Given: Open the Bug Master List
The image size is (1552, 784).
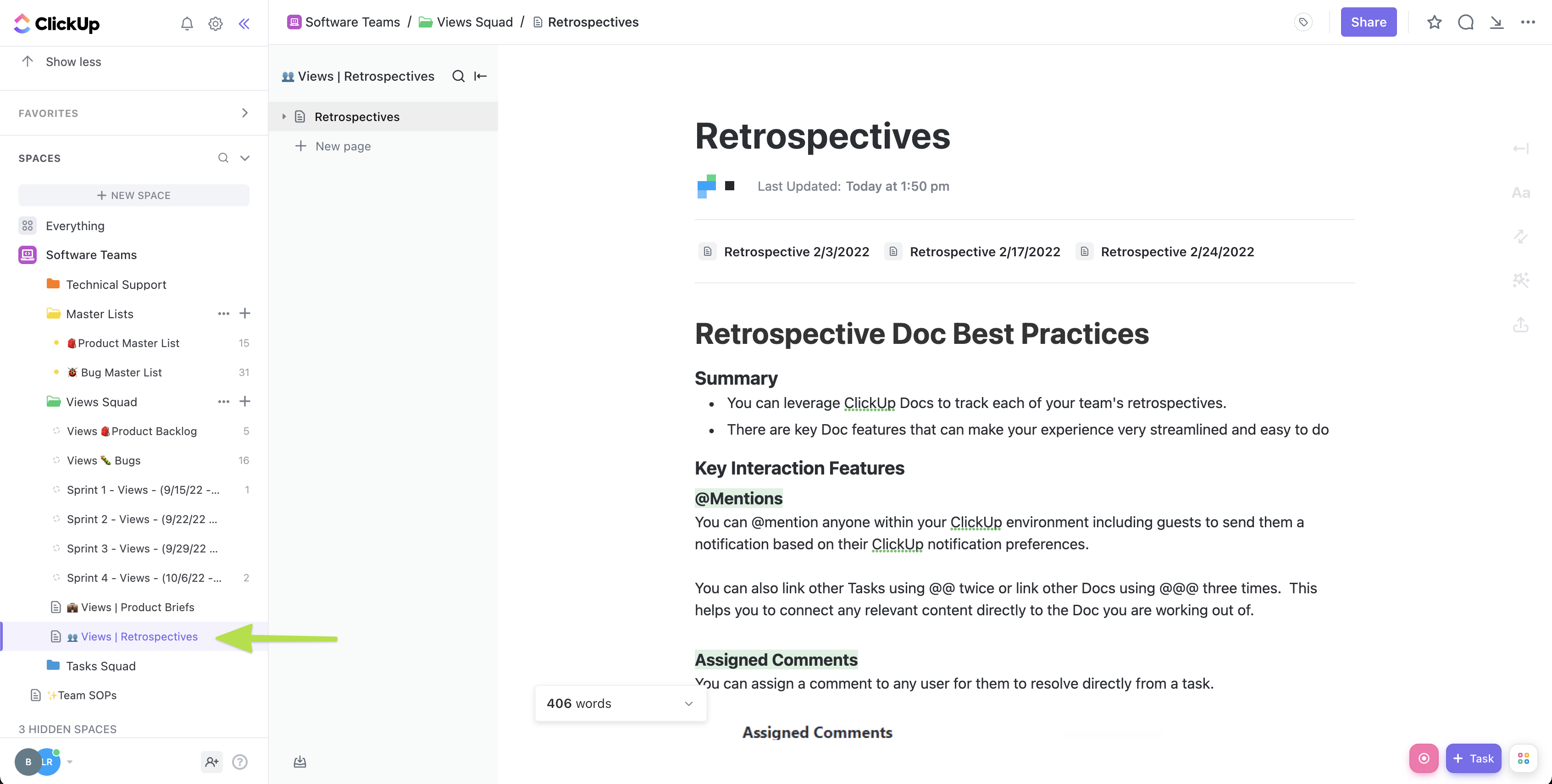Looking at the screenshot, I should coord(121,372).
